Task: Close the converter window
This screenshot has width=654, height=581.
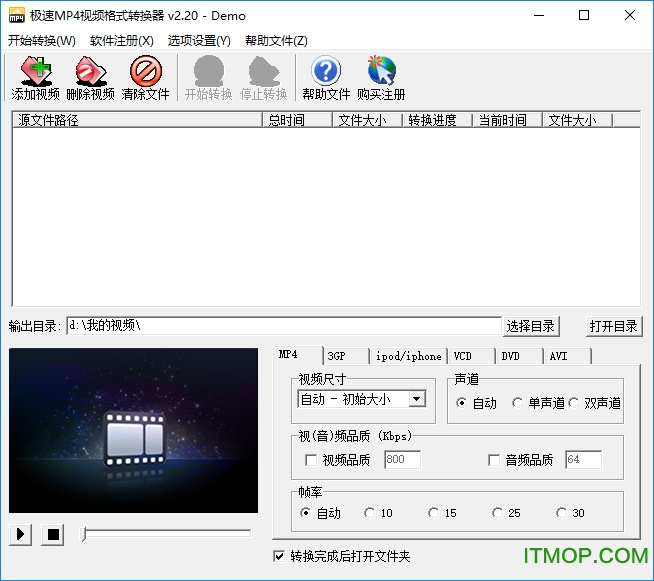Action: pyautogui.click(x=630, y=15)
